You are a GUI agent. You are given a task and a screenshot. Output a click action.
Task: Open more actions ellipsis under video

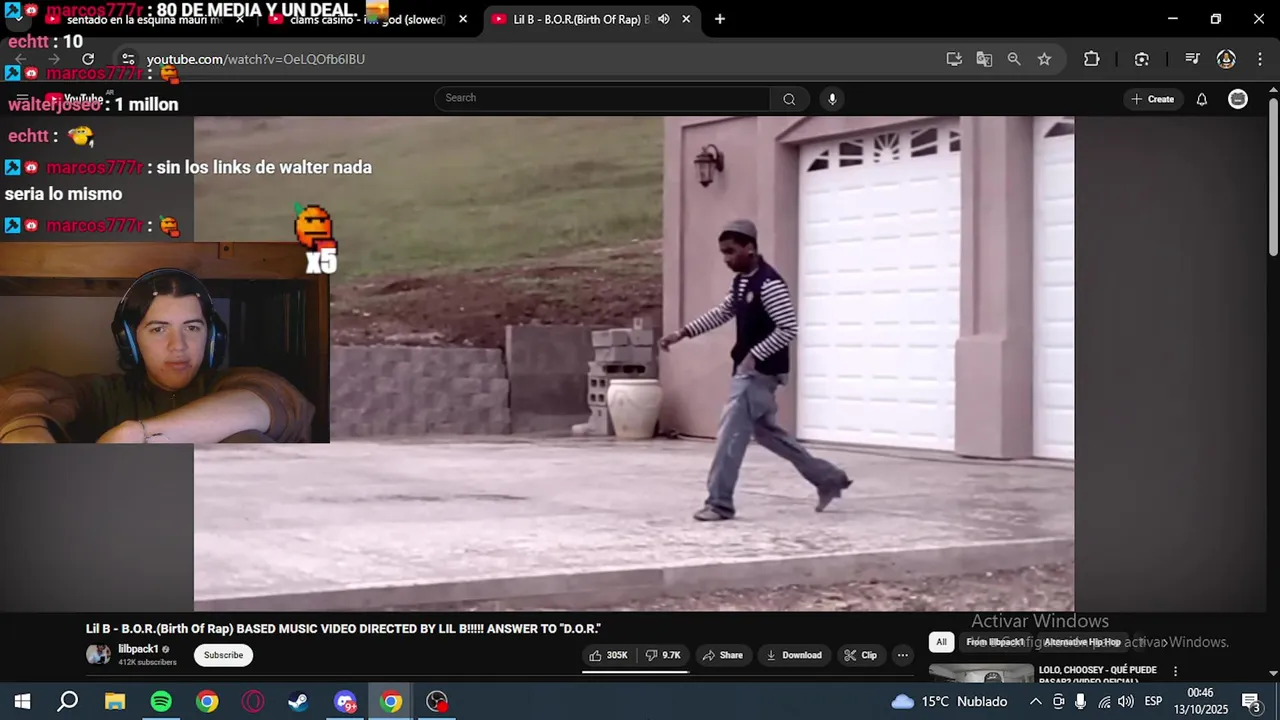902,655
